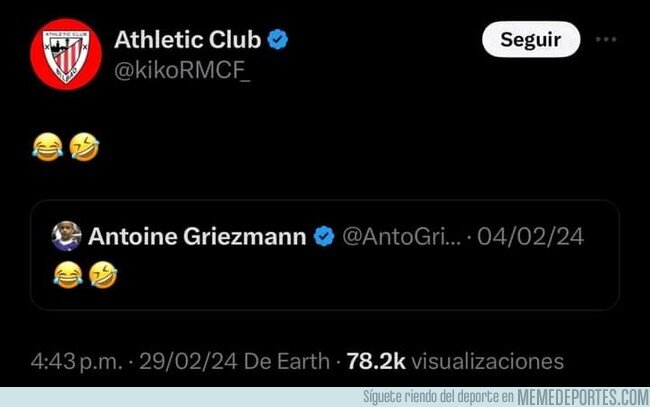The height and width of the screenshot is (407, 650).
Task: Click verified badge beside Athletic Club
Action: point(280,40)
